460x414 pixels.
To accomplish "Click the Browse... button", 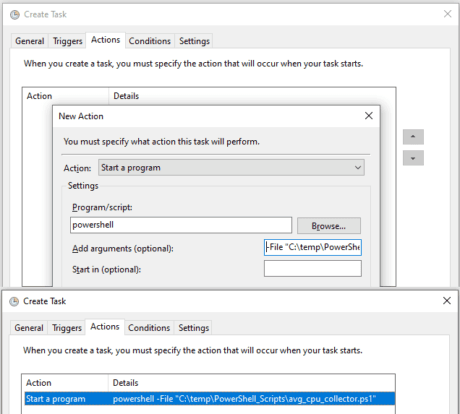I will (x=329, y=226).
